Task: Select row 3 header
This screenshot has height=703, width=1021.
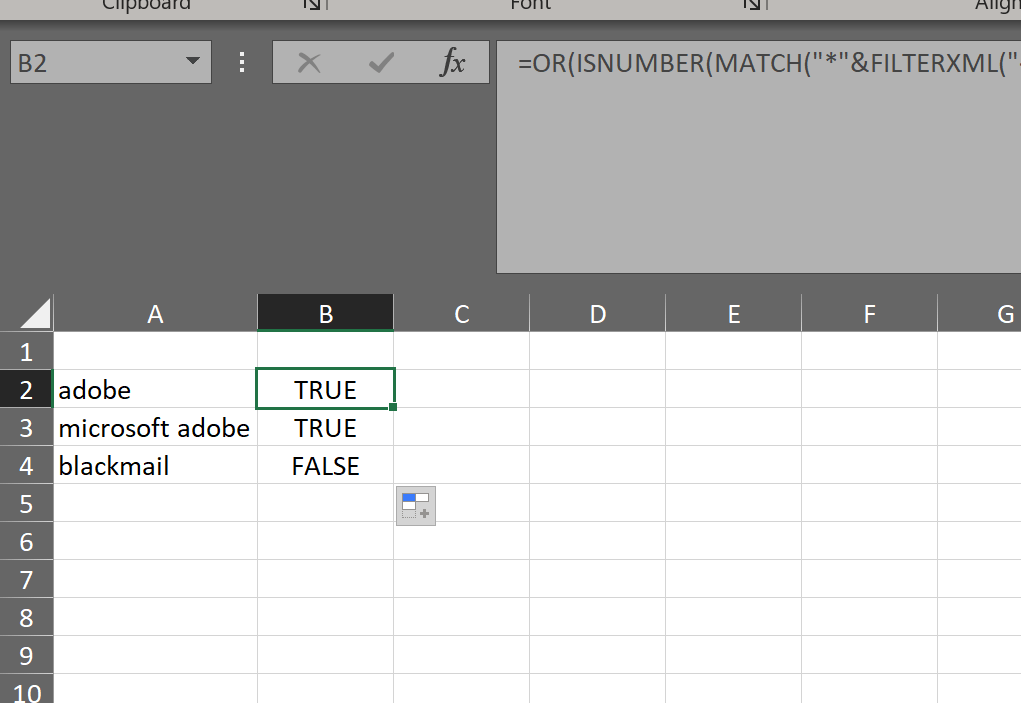Action: pyautogui.click(x=26, y=427)
